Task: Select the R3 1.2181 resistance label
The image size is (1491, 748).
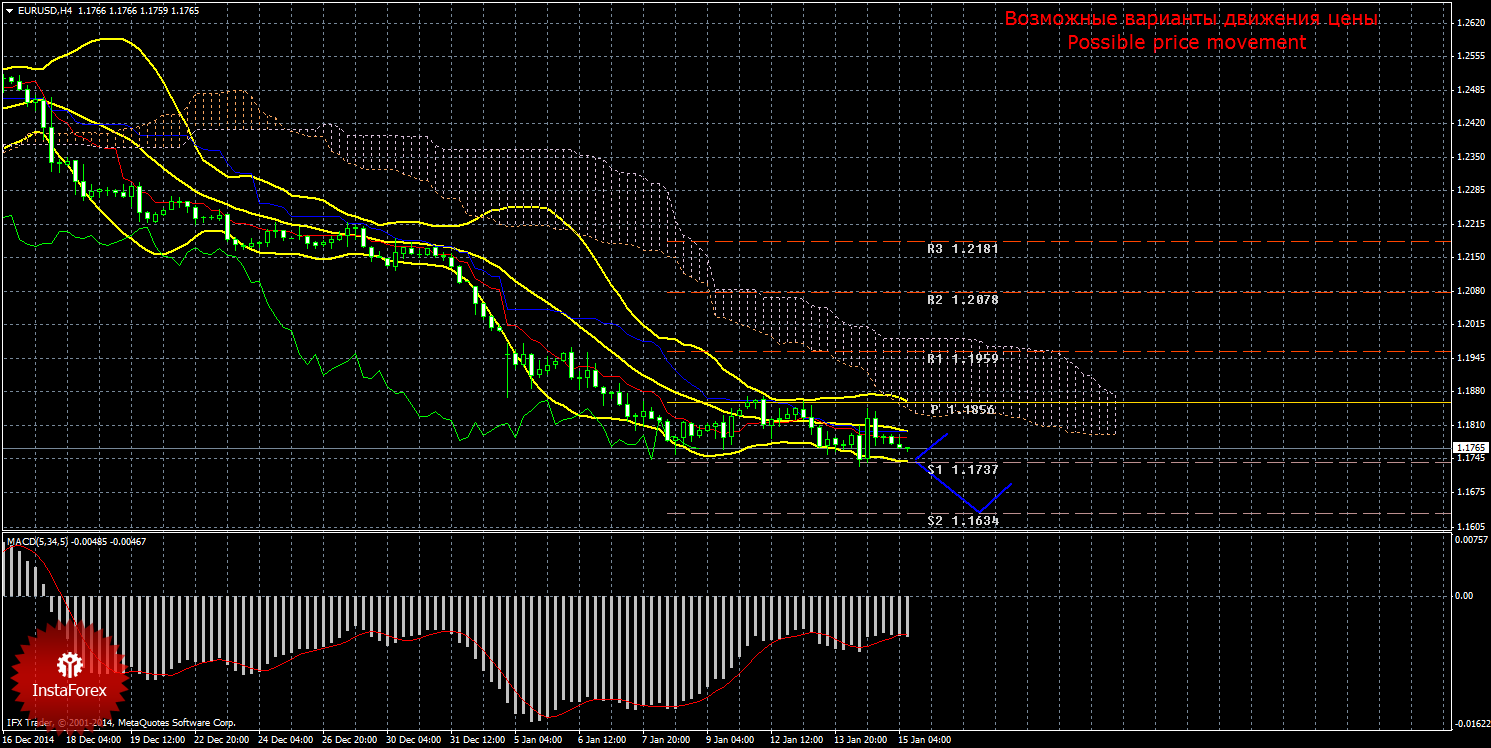Action: point(963,248)
